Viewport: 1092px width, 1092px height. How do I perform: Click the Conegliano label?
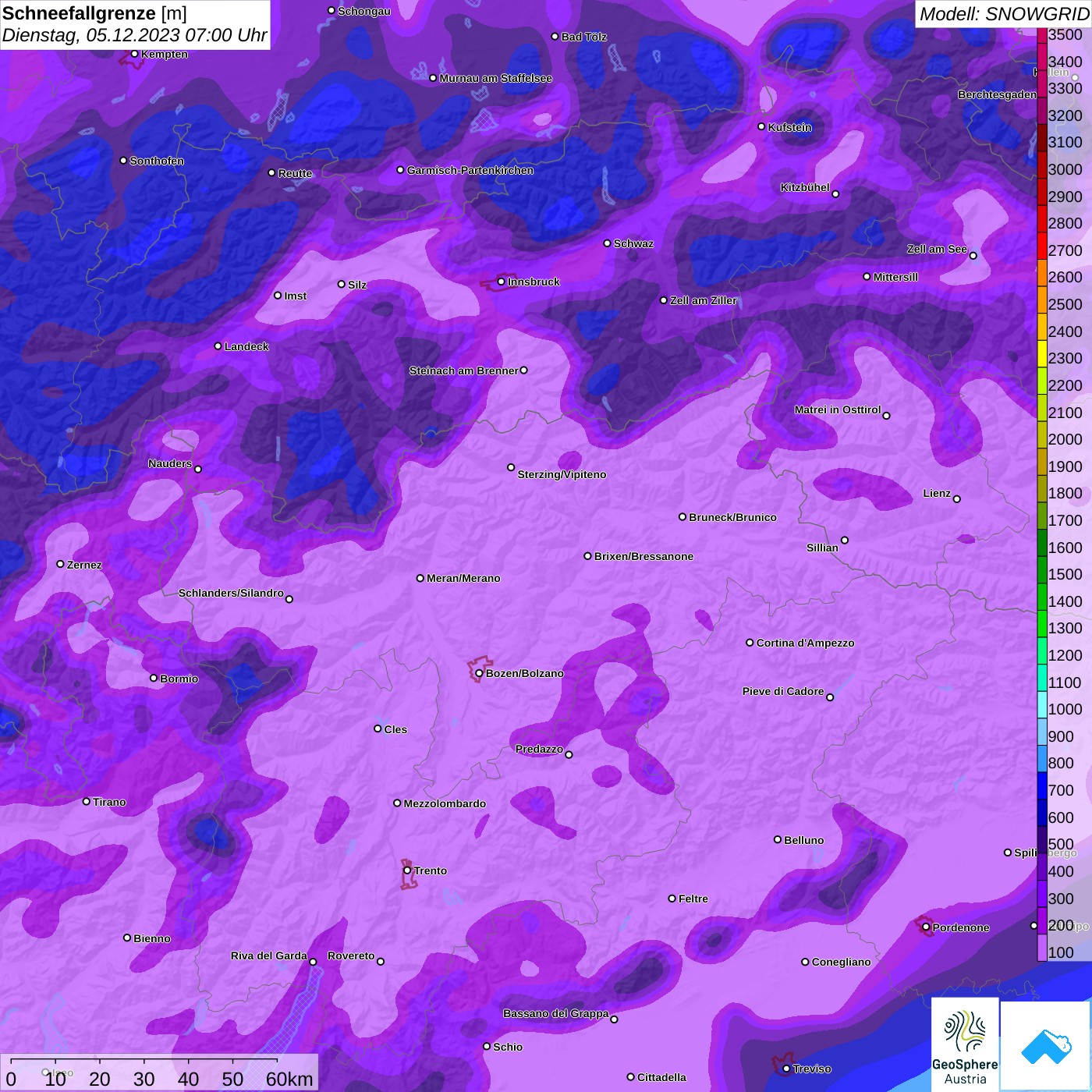click(x=841, y=962)
